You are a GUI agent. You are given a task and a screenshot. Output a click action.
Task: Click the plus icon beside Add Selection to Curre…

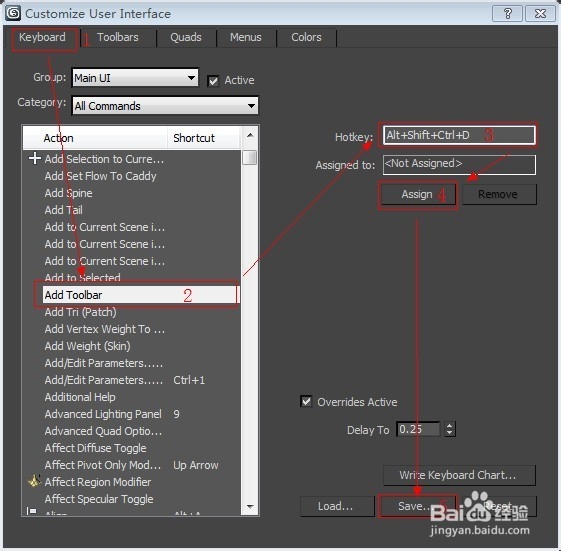tap(35, 158)
